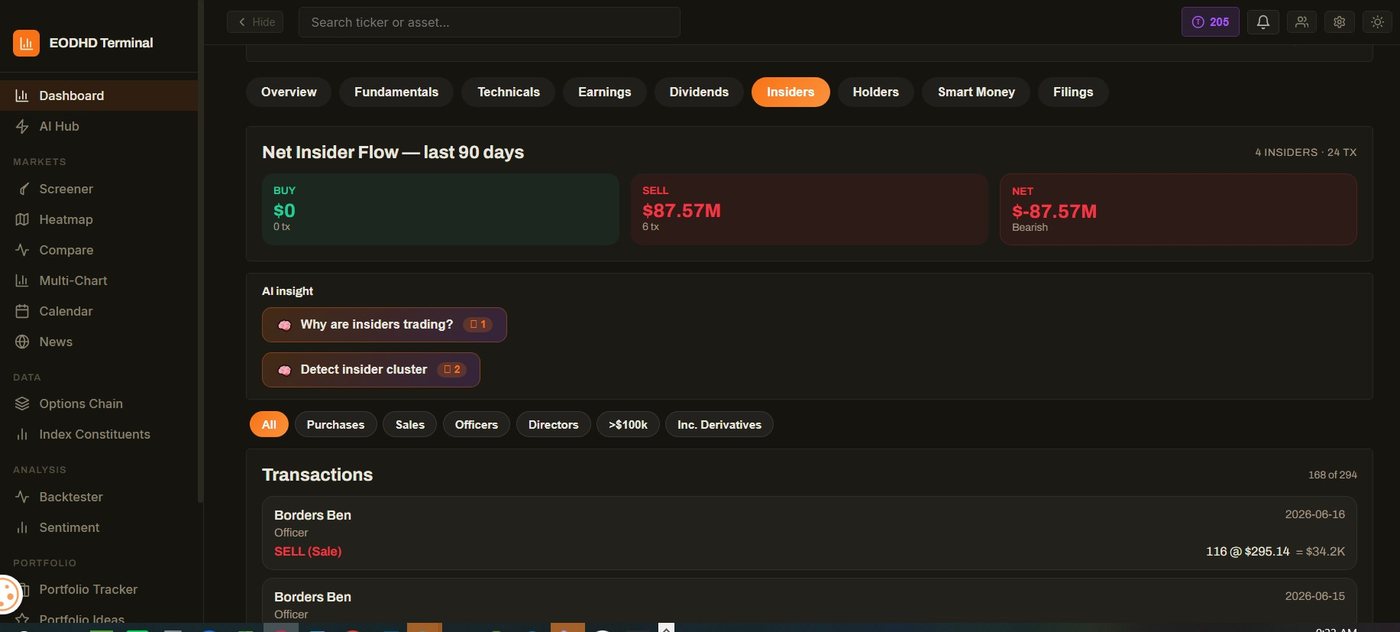This screenshot has height=632, width=1400.
Task: Click the Index Constituents chart icon
Action: coord(22,435)
